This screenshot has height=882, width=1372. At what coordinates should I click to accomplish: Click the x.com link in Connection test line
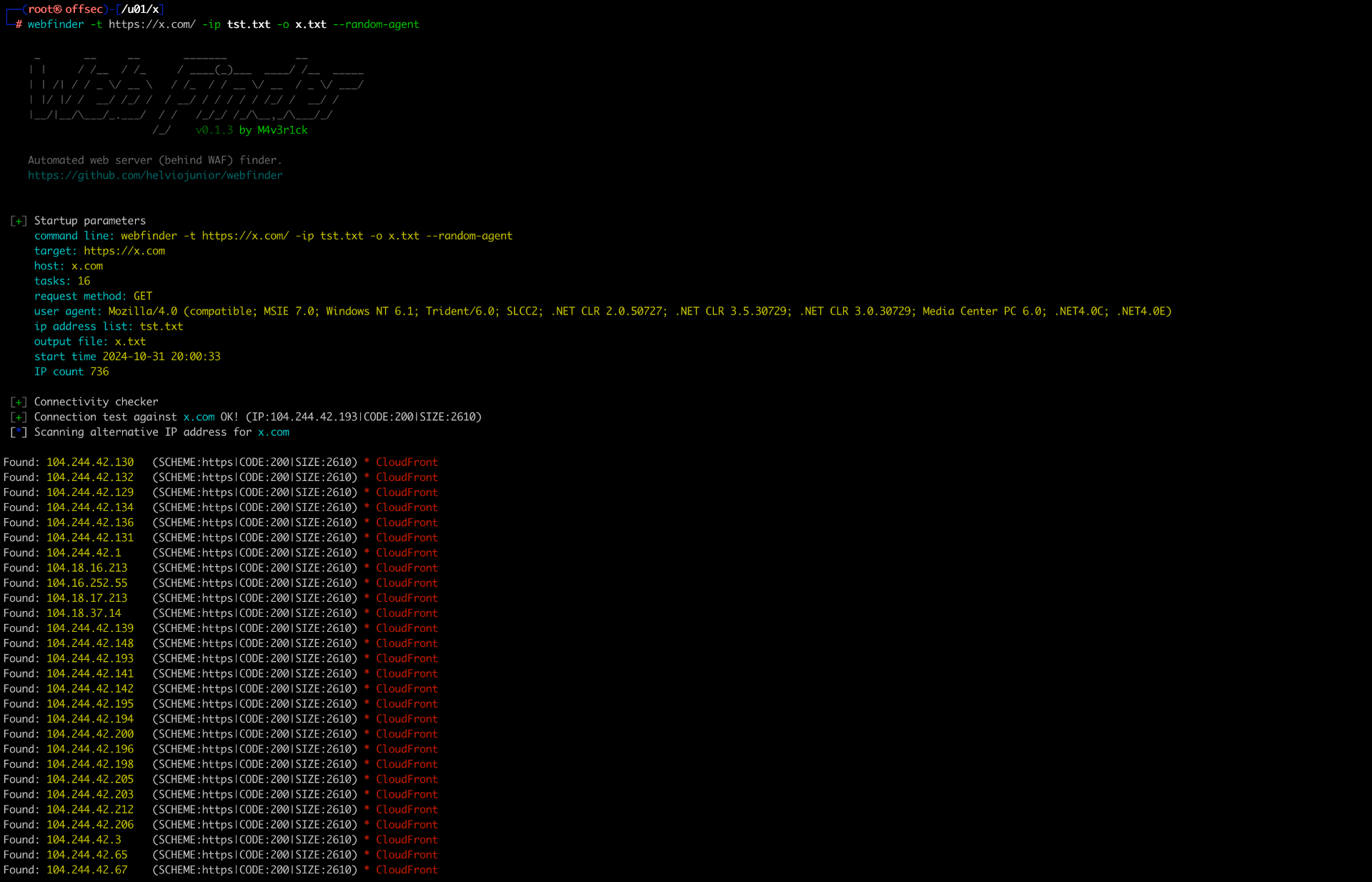click(199, 417)
